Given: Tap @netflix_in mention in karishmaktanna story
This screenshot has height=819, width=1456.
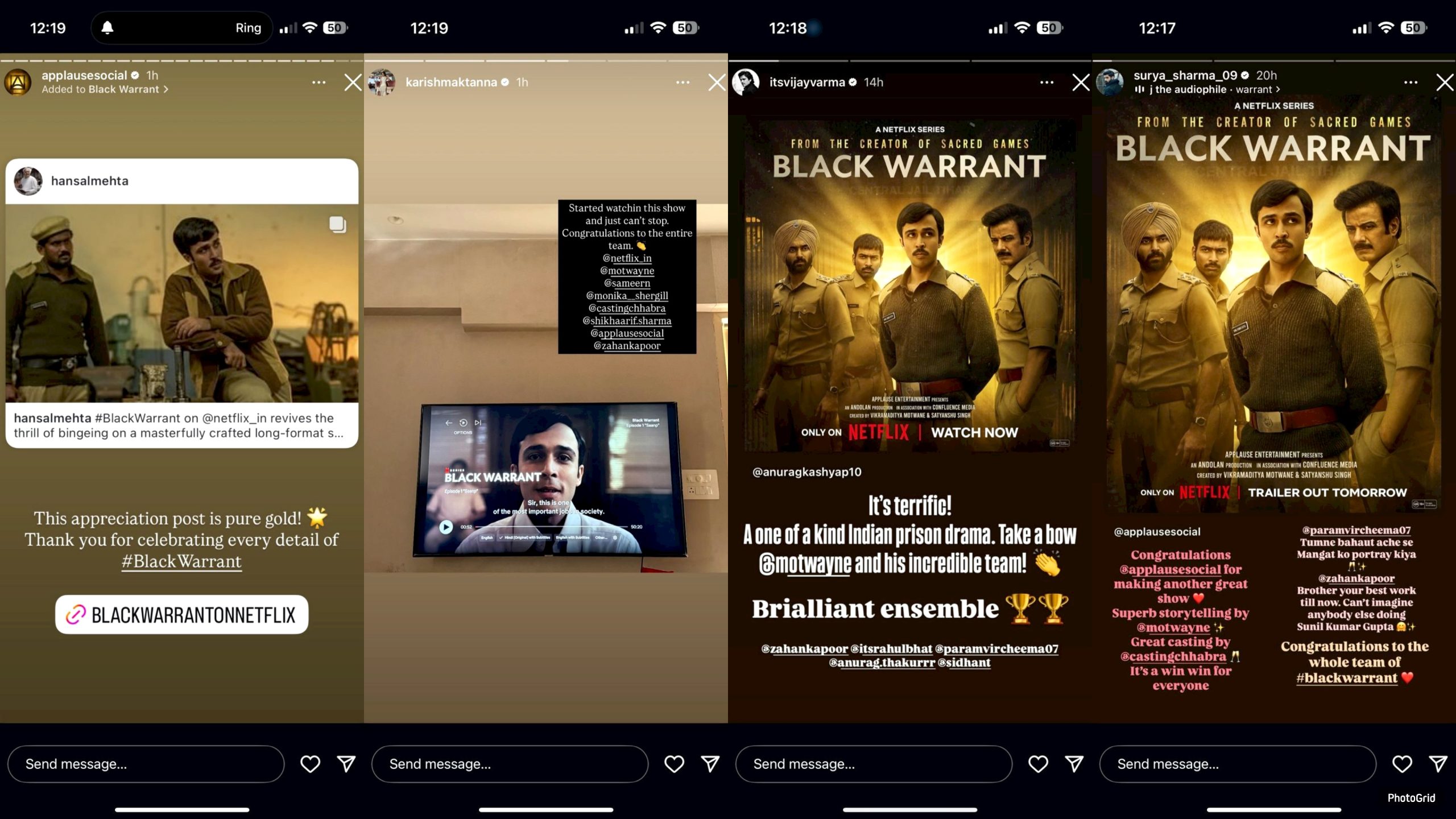Looking at the screenshot, I should tap(627, 258).
